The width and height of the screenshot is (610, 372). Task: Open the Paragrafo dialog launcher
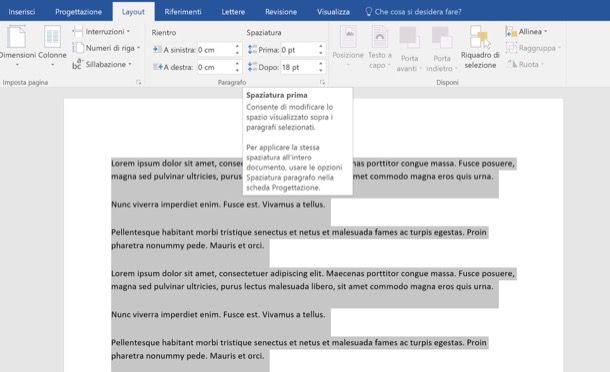point(322,82)
